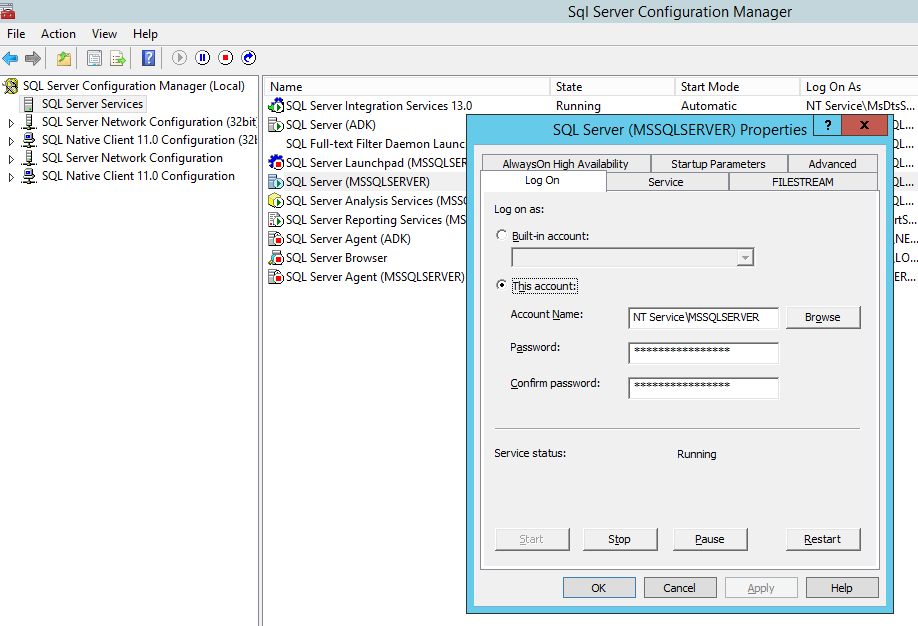Click the Start Service play icon
Screen dimensions: 918x626
179,57
